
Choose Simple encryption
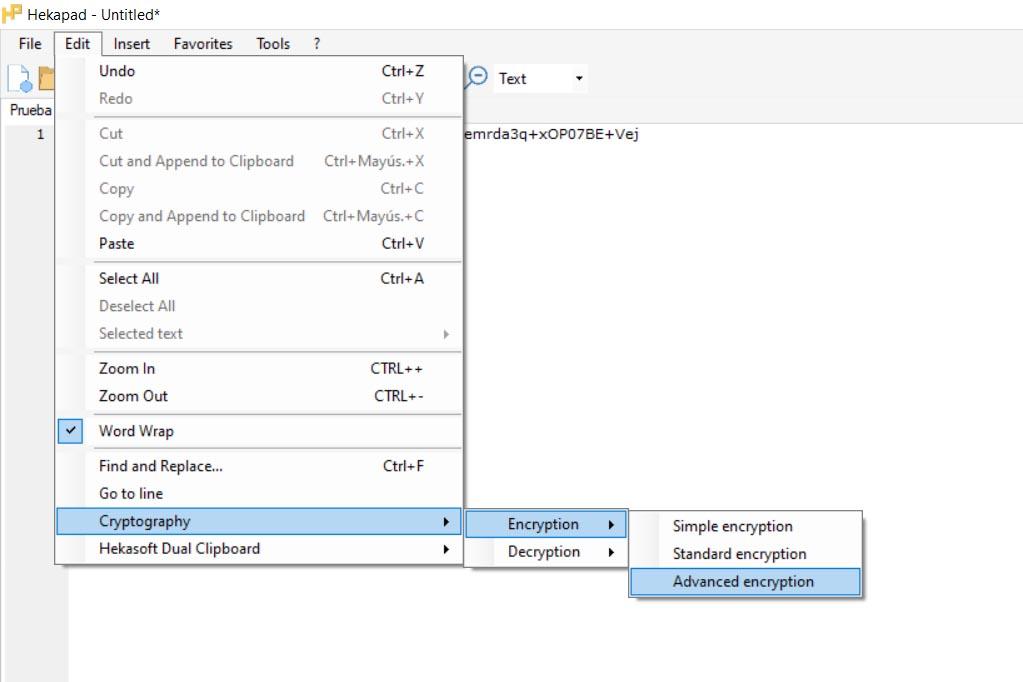[x=746, y=526]
